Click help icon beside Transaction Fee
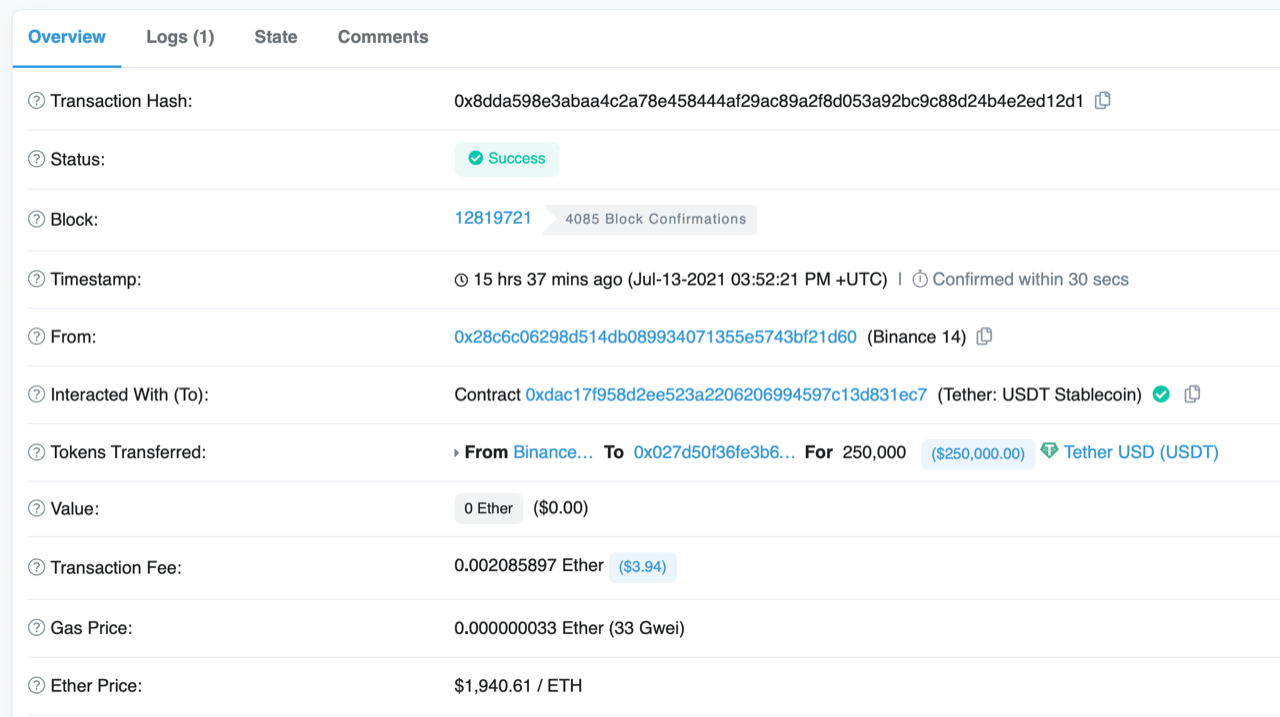The image size is (1280, 717). (37, 567)
